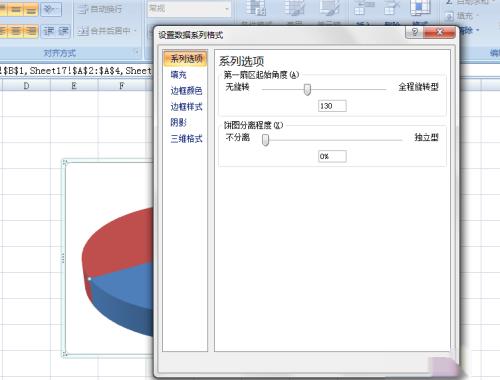
Task: Open the 边框颜色 section
Action: pyautogui.click(x=186, y=91)
